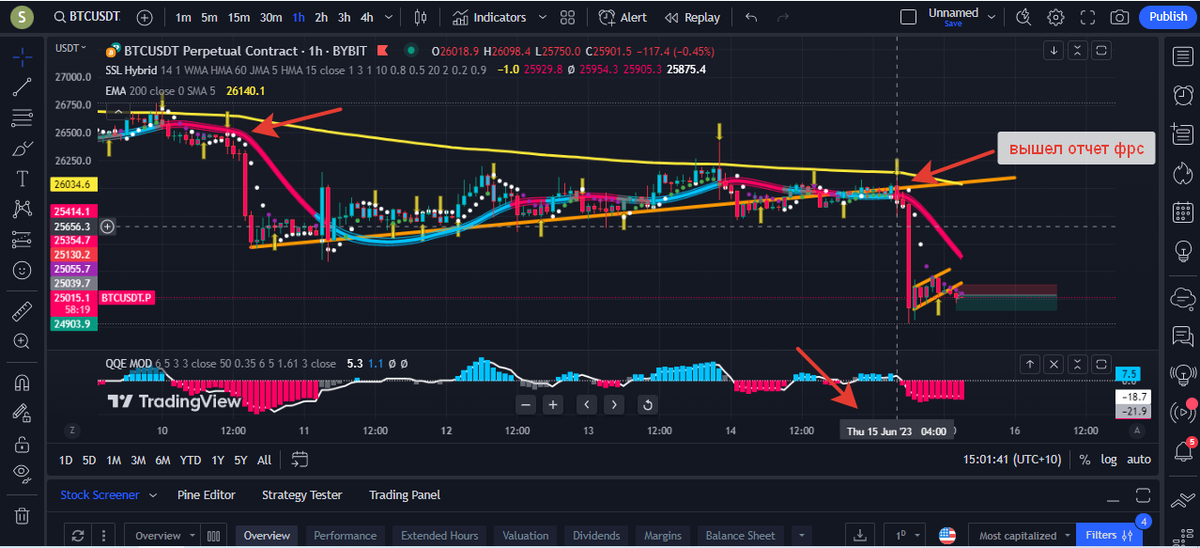Screen dimensions: 1200x548
Task: Click the Alert button
Action: (622, 17)
